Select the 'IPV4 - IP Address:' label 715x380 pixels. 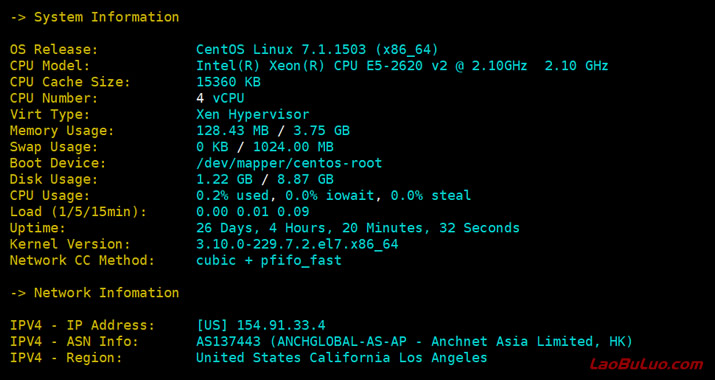click(82, 326)
